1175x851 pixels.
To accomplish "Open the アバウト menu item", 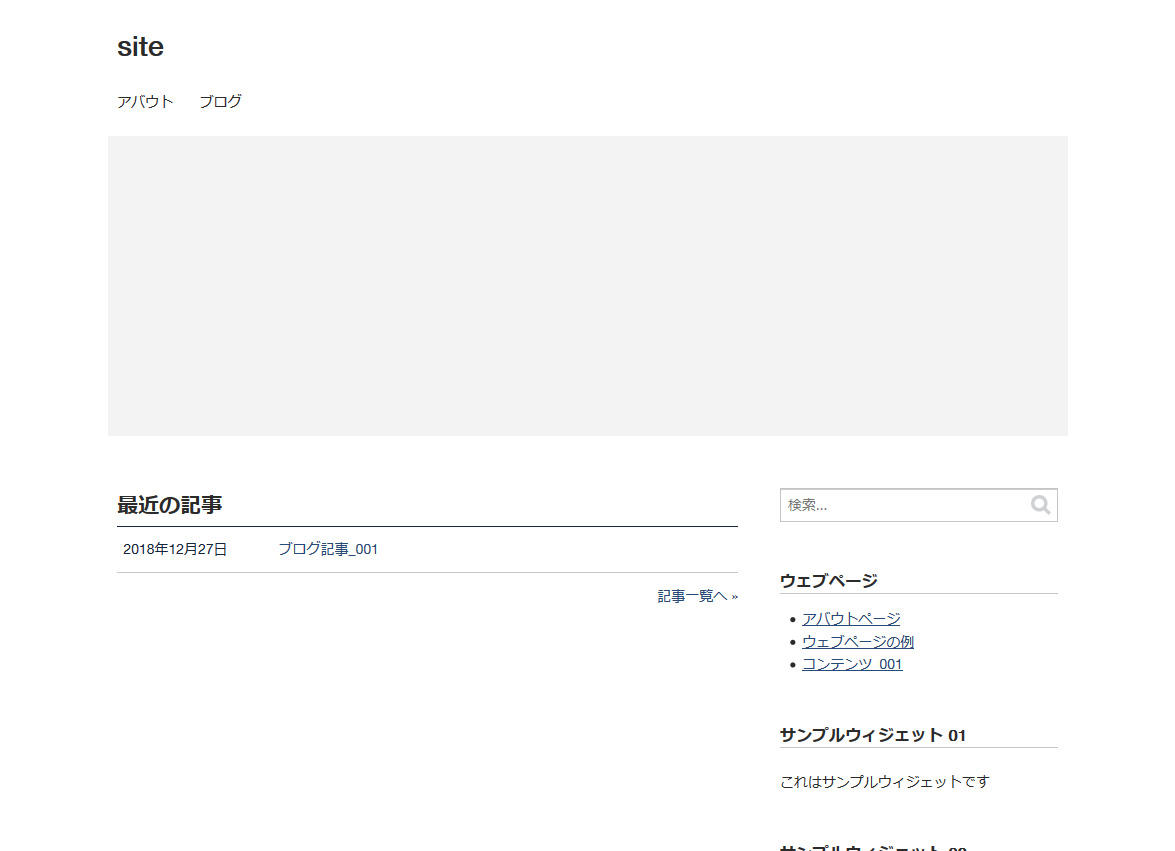I will pyautogui.click(x=145, y=101).
